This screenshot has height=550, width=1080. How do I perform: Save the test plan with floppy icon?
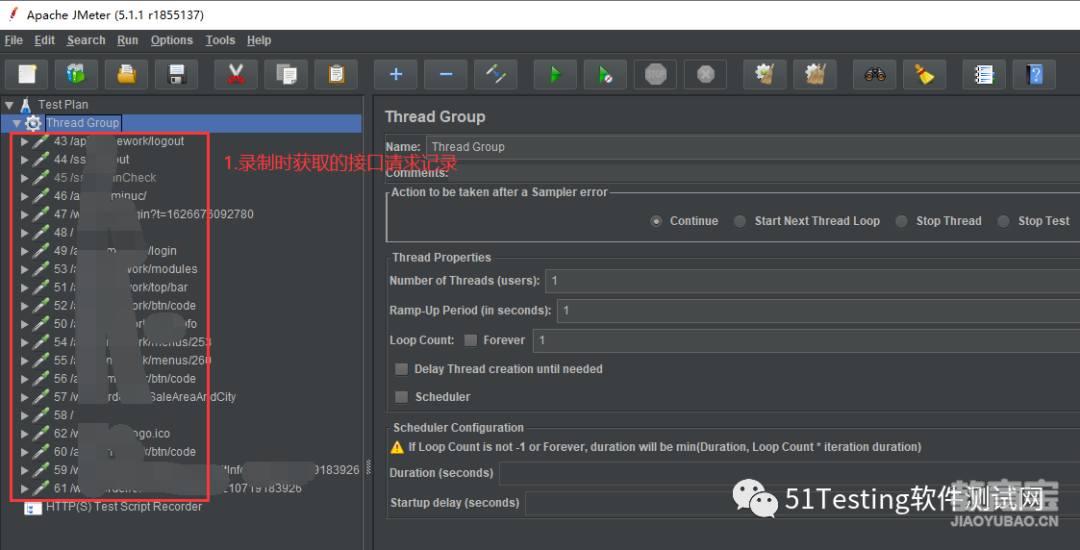click(x=176, y=74)
